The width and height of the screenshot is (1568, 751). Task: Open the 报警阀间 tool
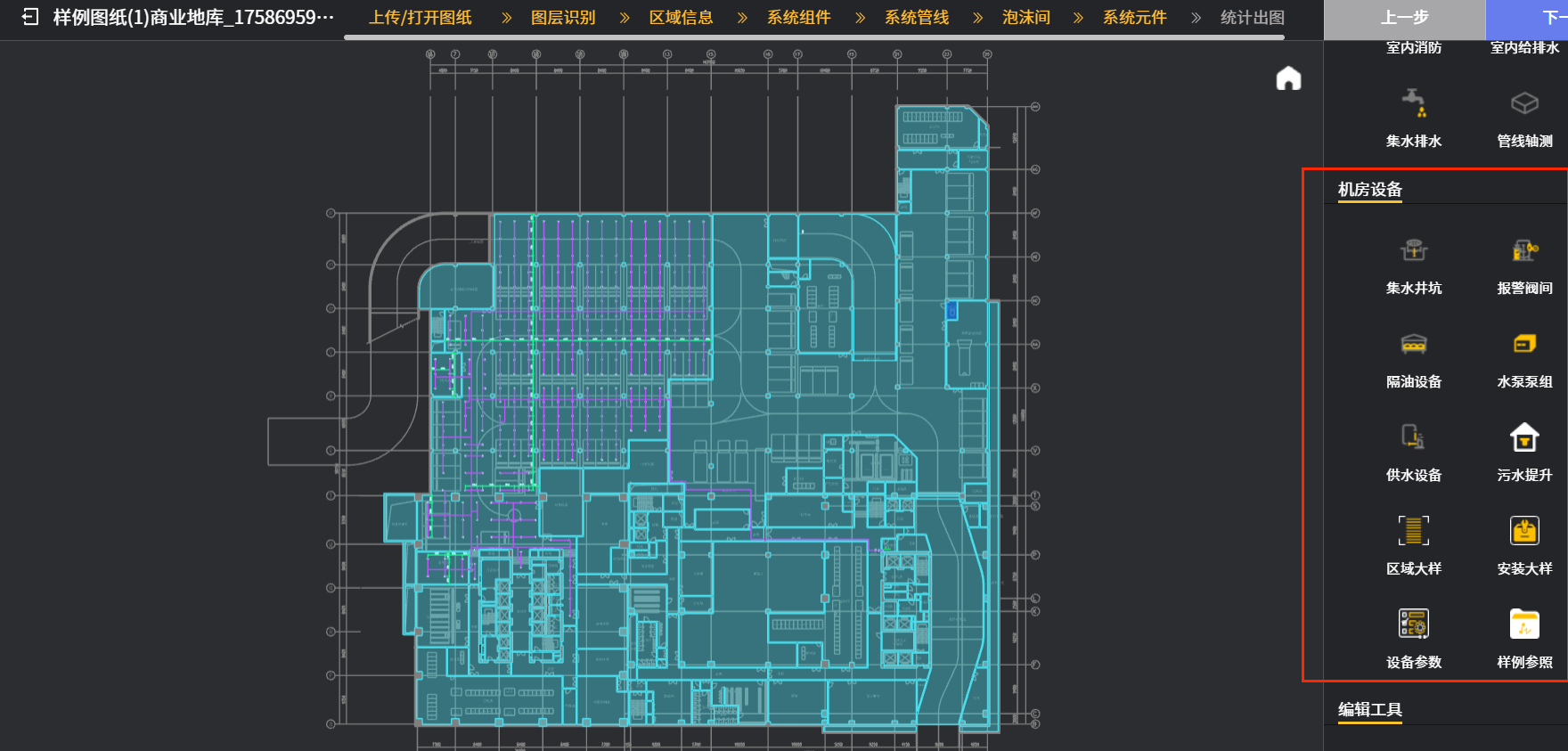tap(1523, 252)
